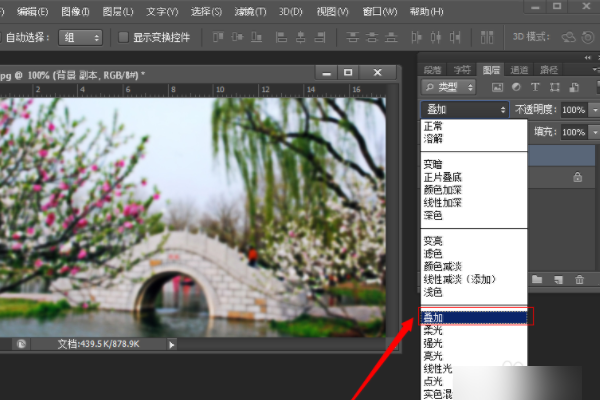Click the fill 100% input field
The height and width of the screenshot is (400, 600).
[573, 132]
